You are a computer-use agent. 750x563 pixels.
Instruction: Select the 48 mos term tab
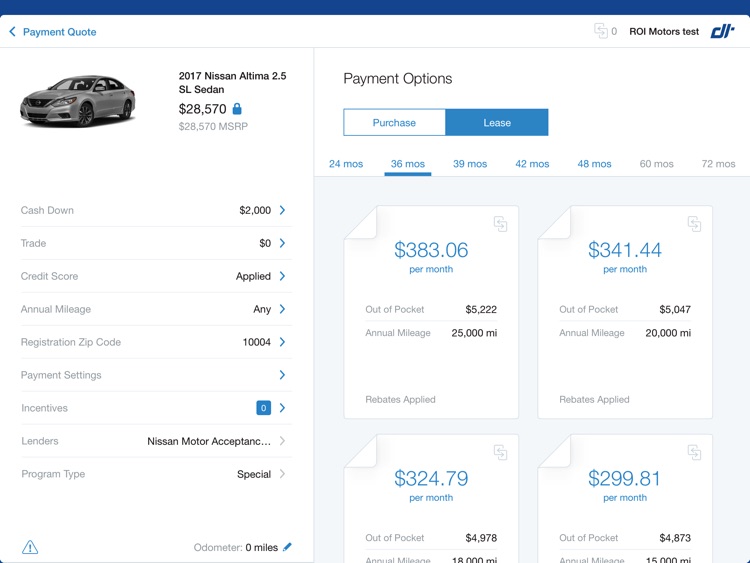point(594,164)
